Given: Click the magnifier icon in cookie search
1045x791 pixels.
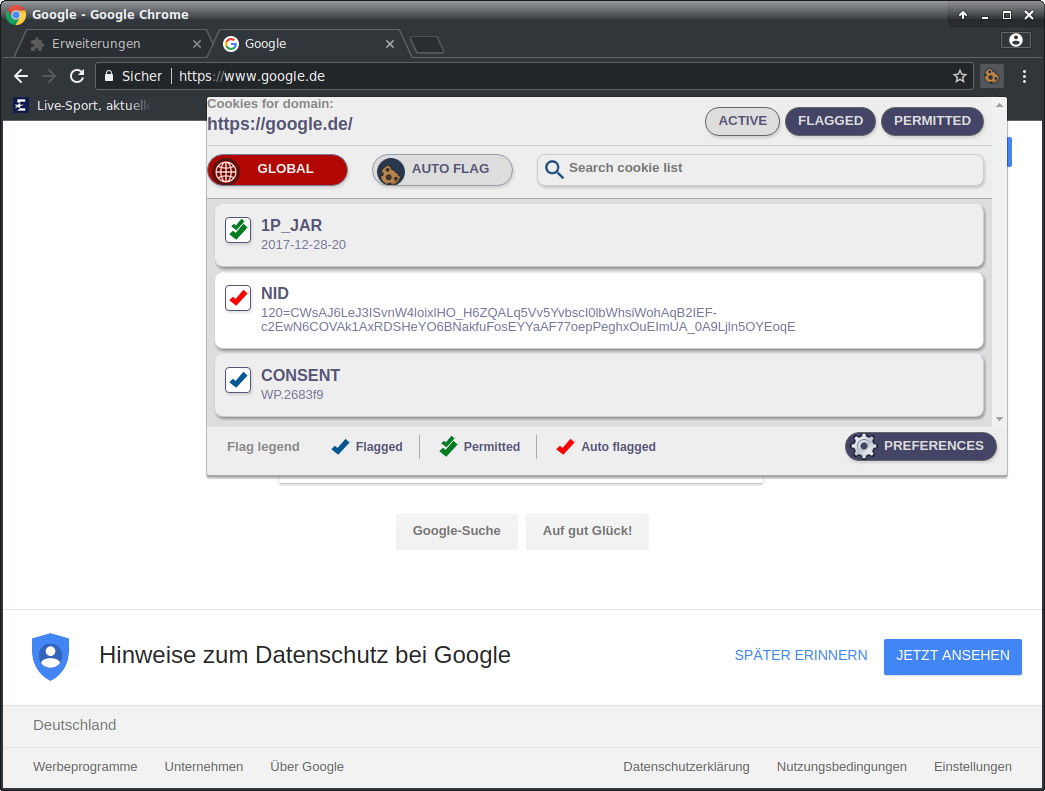Looking at the screenshot, I should pyautogui.click(x=554, y=170).
